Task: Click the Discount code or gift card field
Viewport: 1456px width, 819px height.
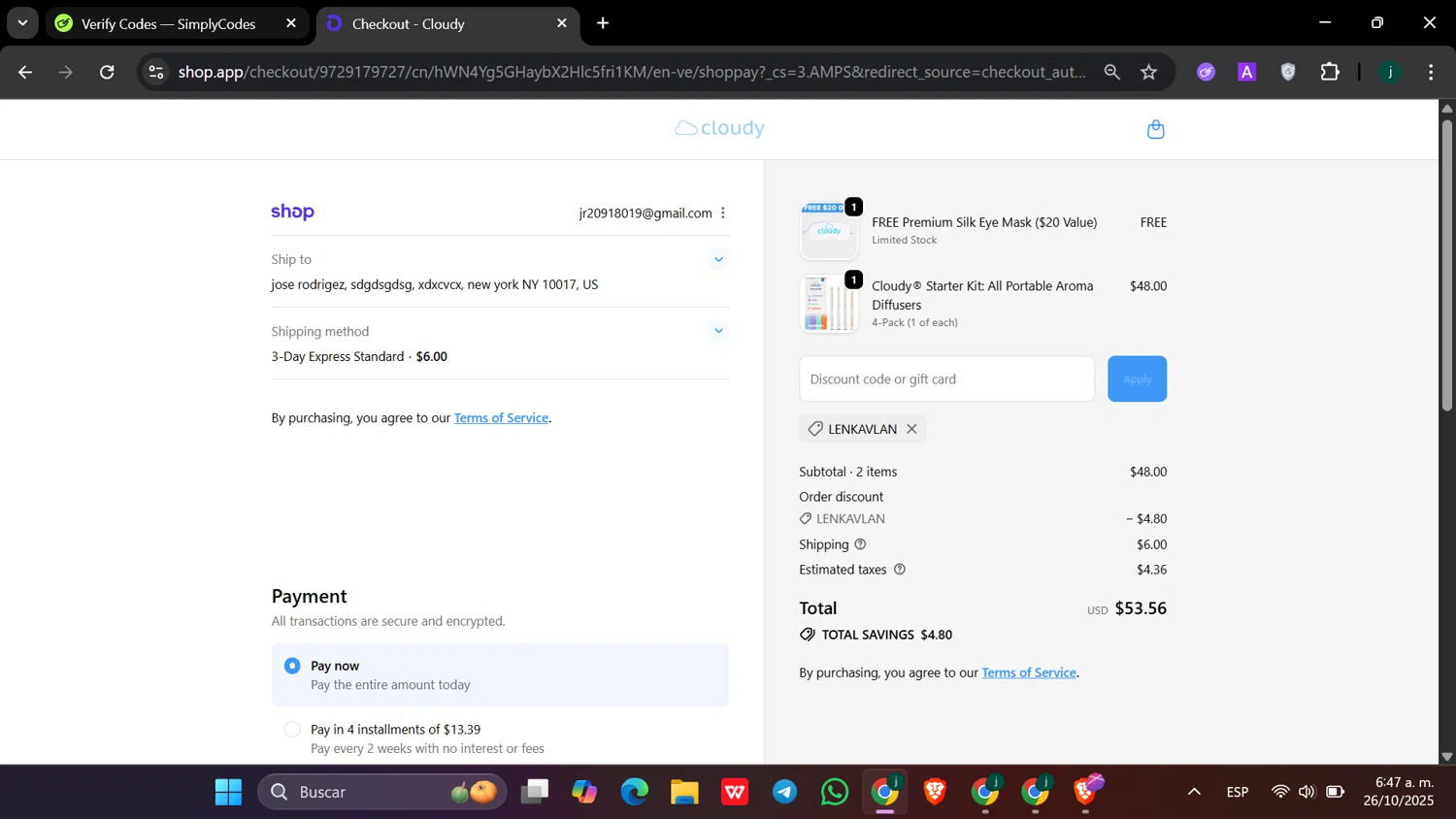Action: [946, 378]
